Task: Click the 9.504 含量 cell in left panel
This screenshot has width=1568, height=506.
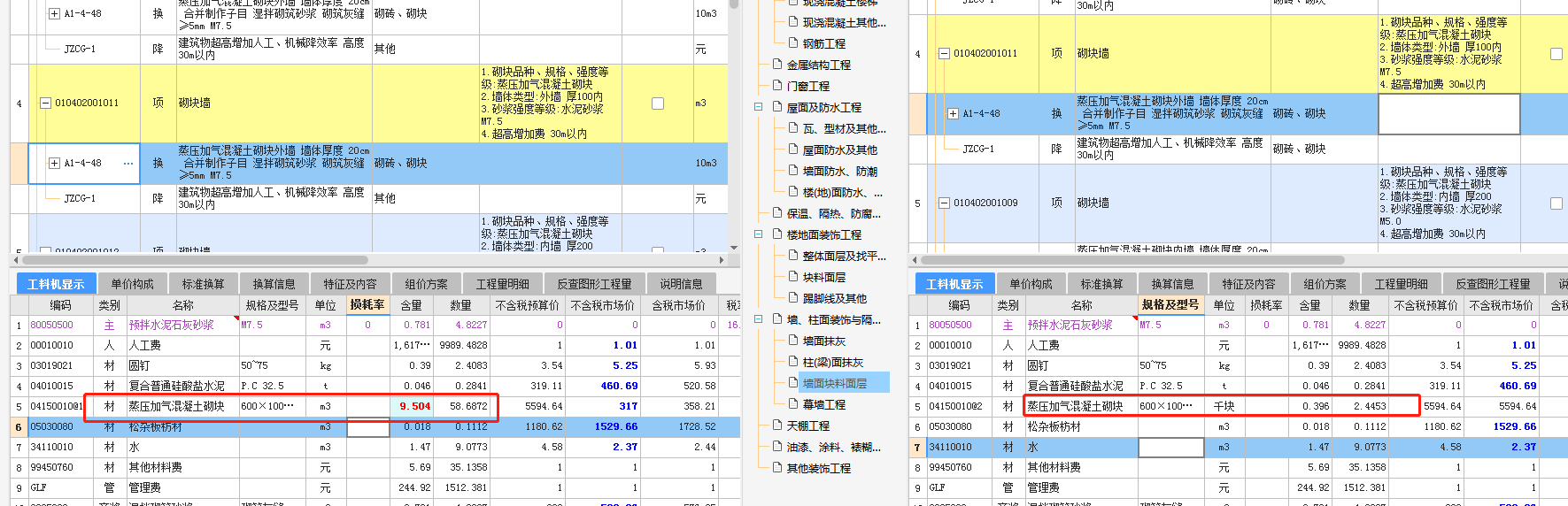Action: (412, 407)
